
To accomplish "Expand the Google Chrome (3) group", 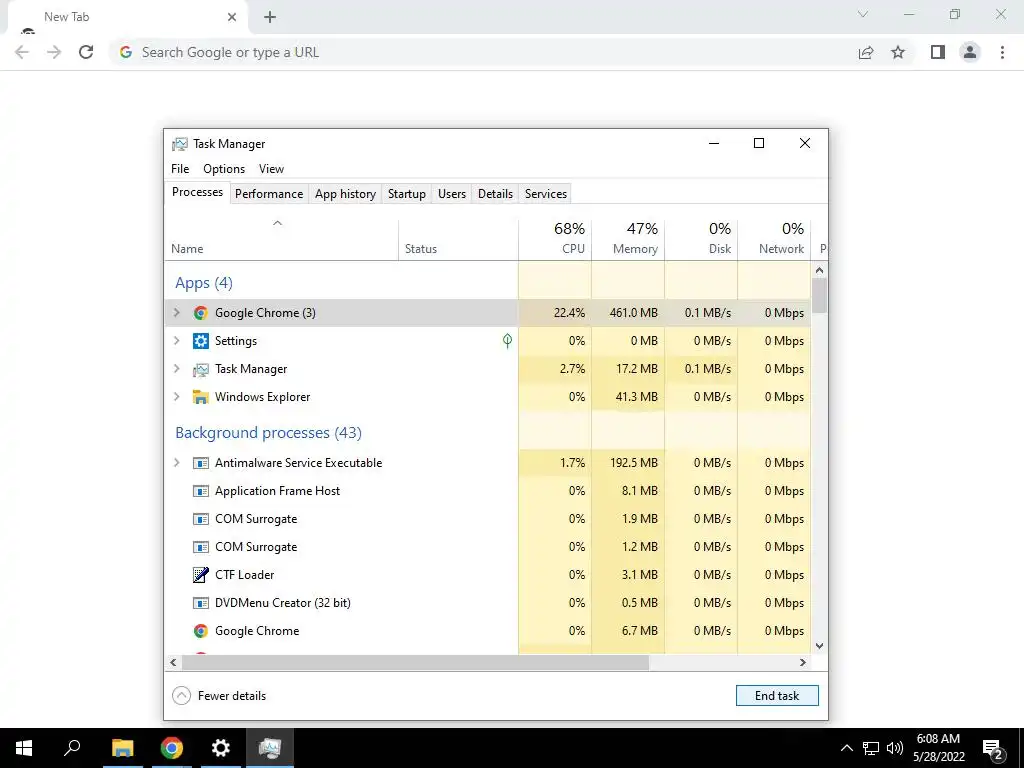I will click(176, 313).
